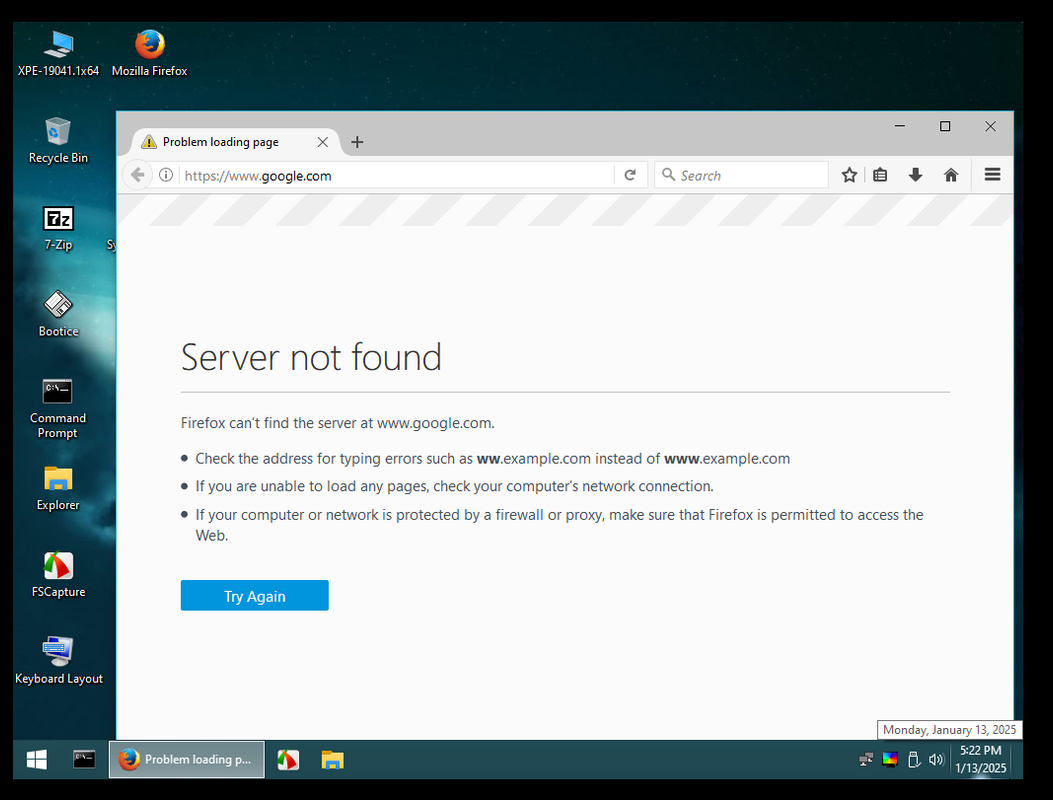Click the warning triangle icon on the tab
Screen dimensions: 1053x800
(x=149, y=142)
